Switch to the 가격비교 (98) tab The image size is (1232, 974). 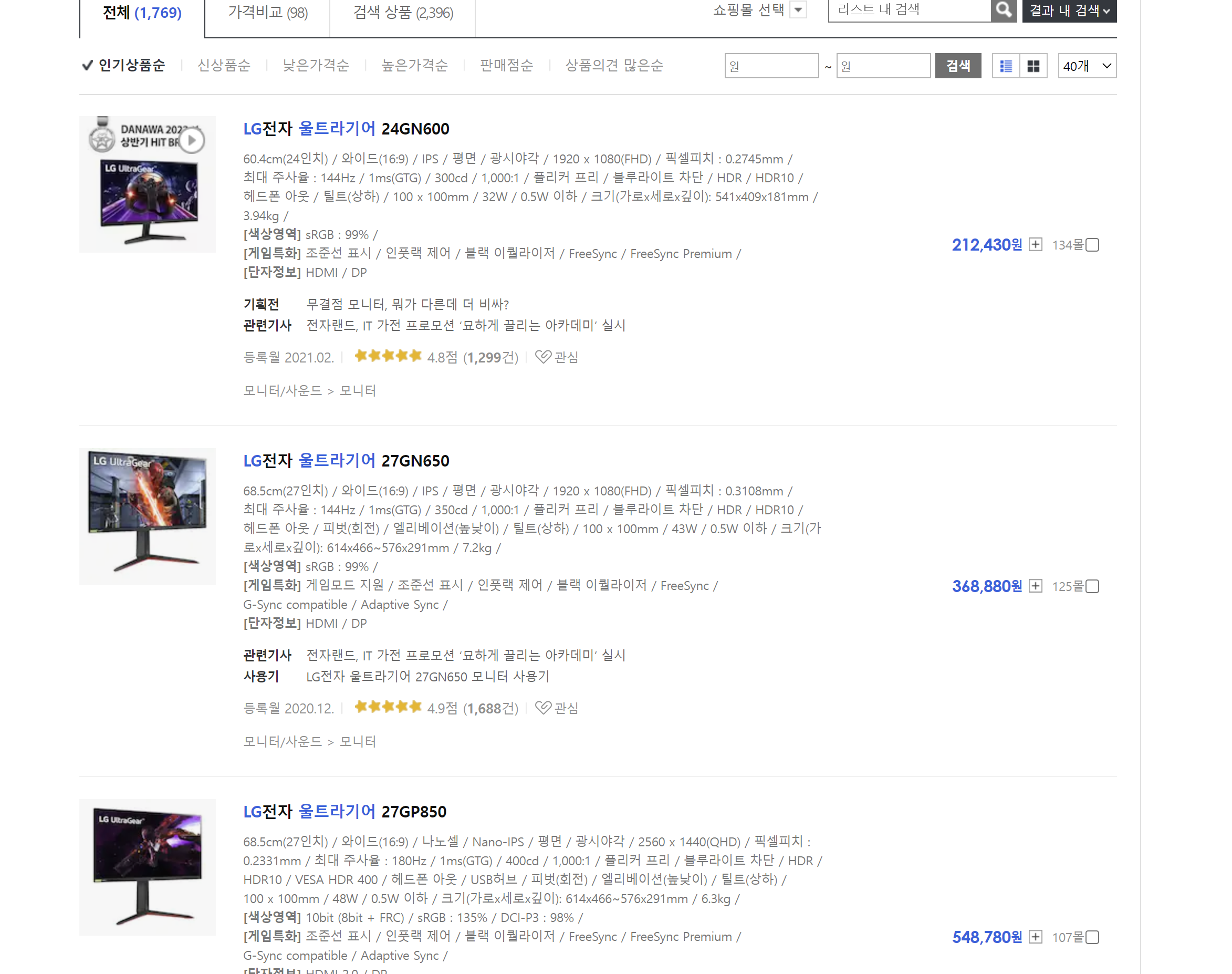[267, 13]
